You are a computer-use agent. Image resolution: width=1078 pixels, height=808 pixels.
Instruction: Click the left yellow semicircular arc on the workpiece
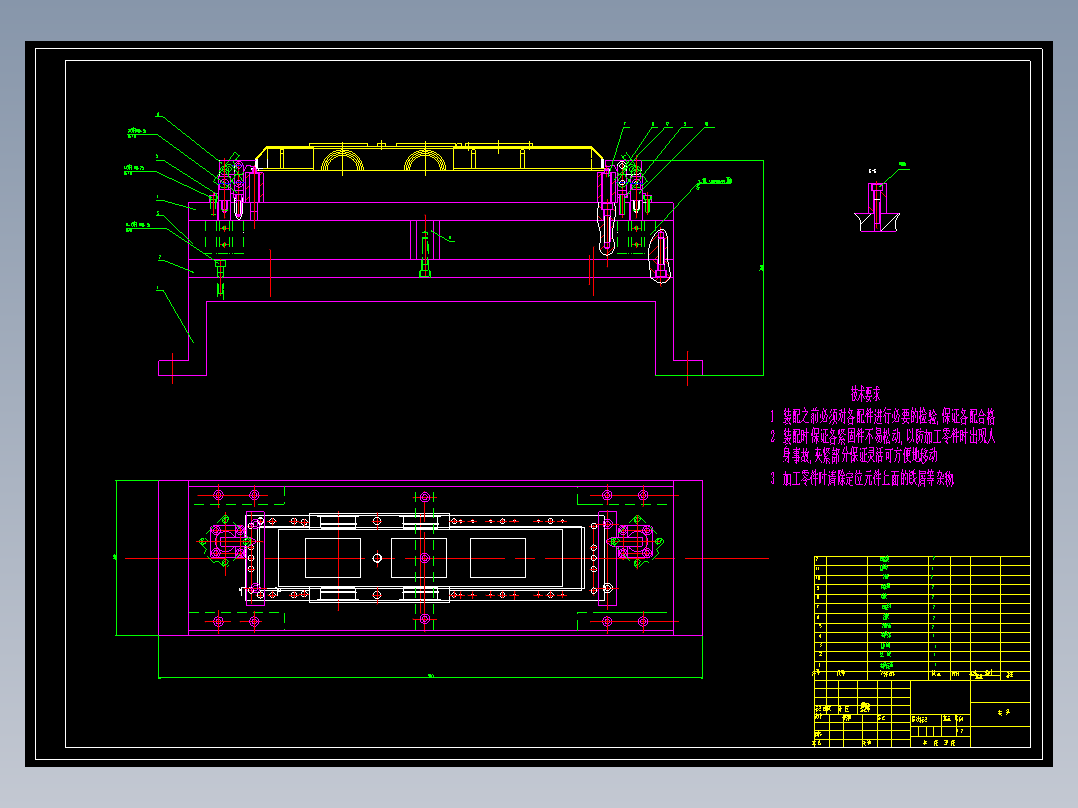(342, 159)
